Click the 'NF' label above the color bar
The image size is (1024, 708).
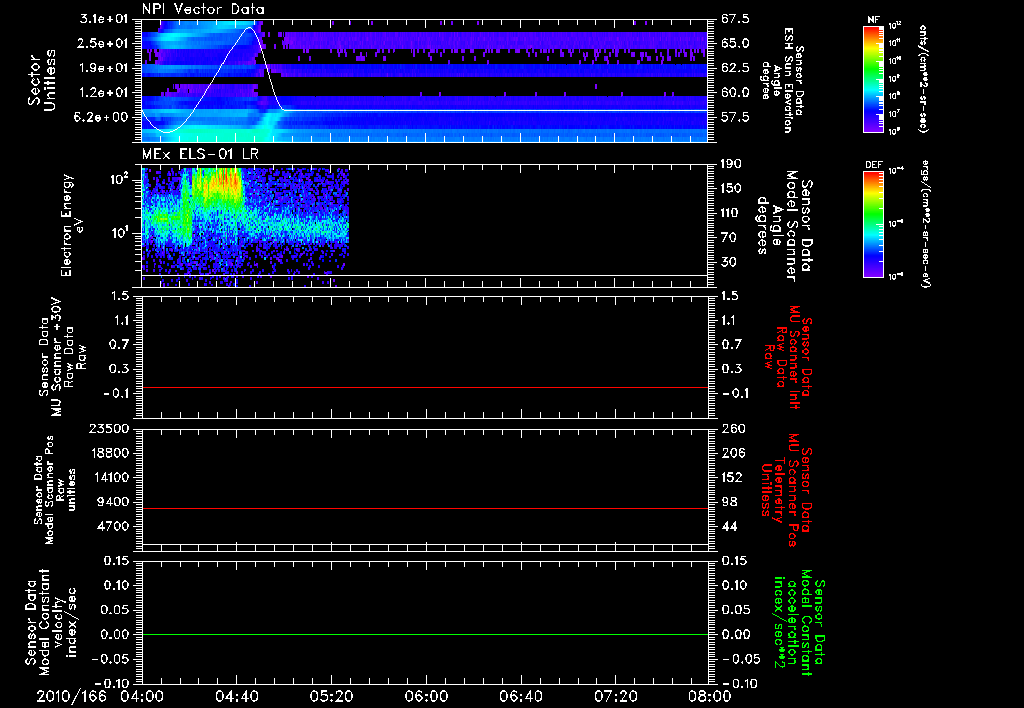(874, 20)
